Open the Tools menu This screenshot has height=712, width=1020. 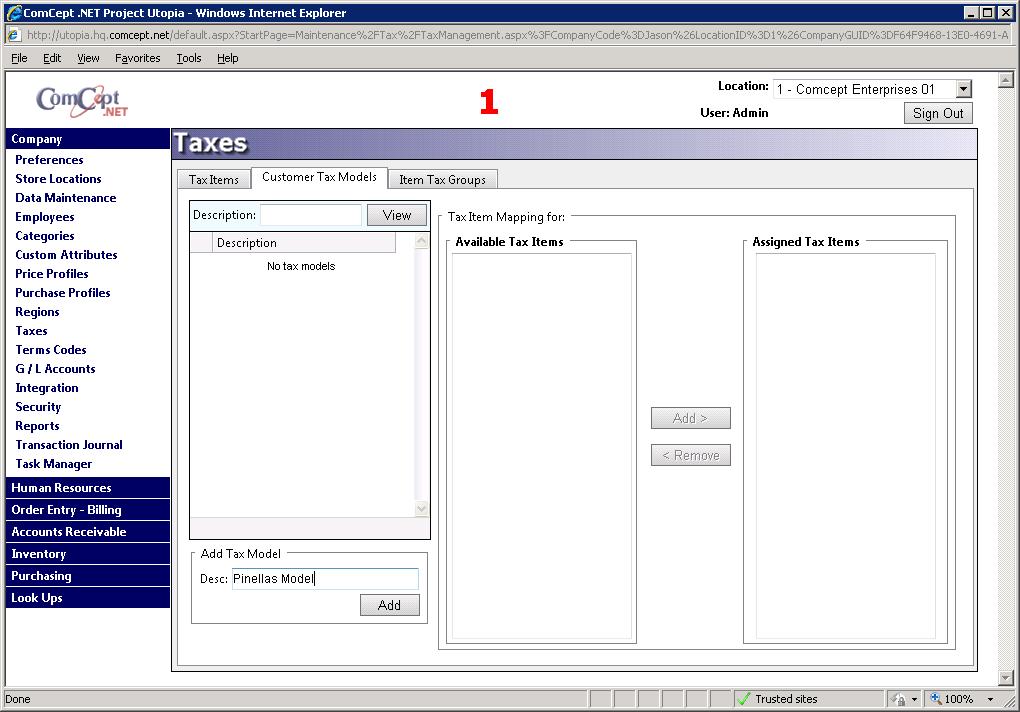(189, 58)
